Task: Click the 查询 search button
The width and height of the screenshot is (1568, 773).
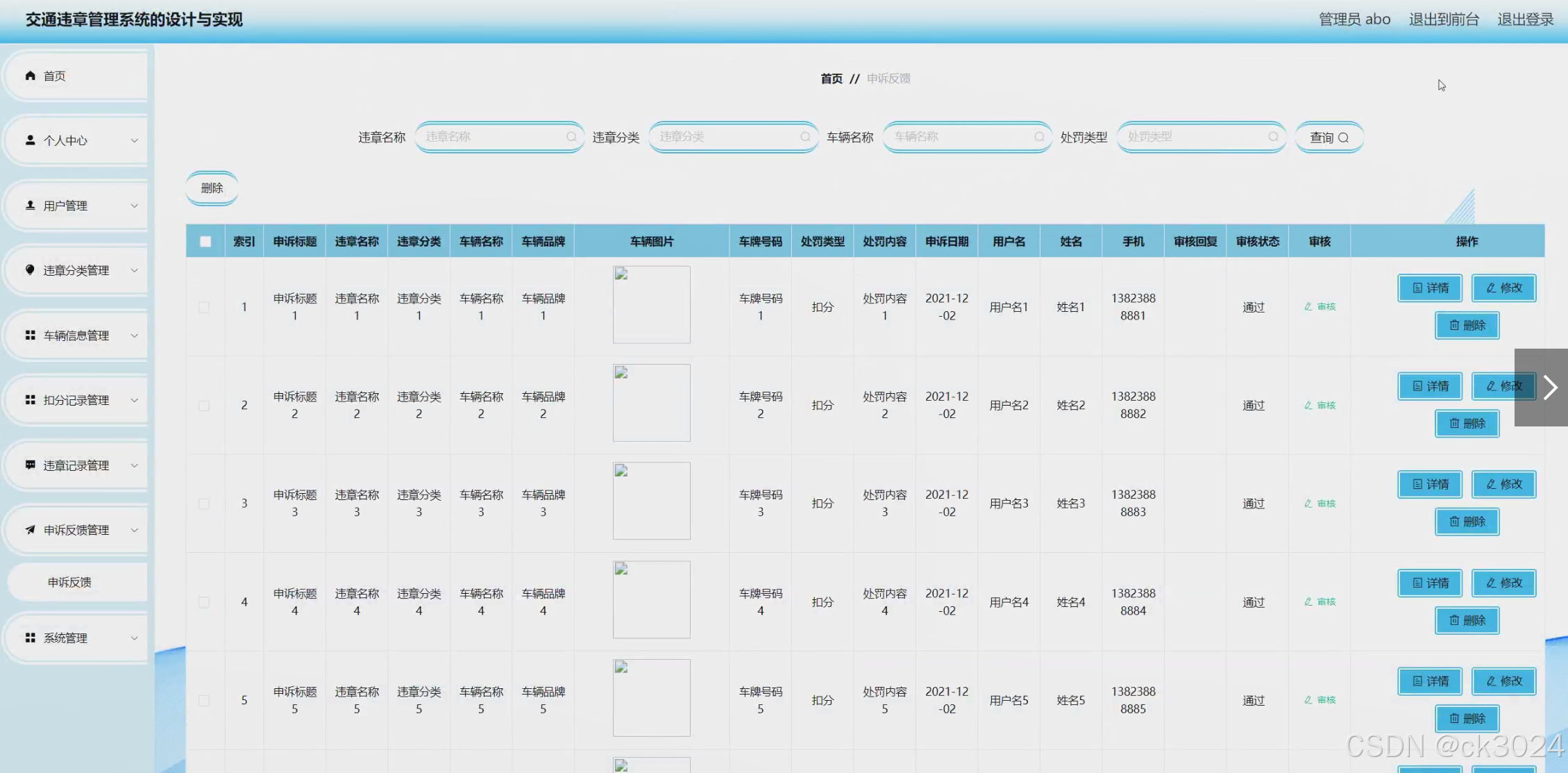Action: [x=1329, y=138]
